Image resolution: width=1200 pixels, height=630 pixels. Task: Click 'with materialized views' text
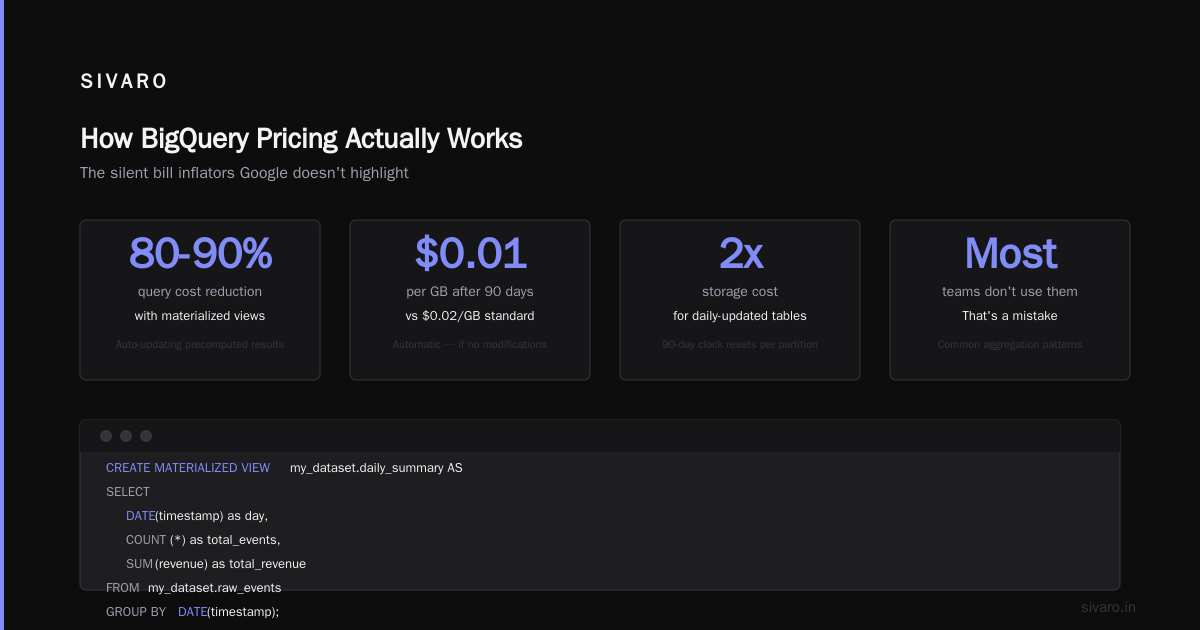(x=200, y=316)
